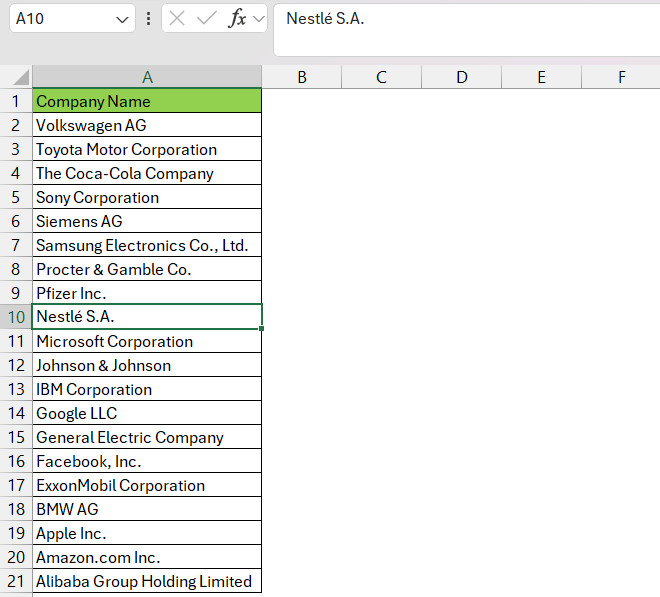
Task: Select column C header
Action: (381, 77)
